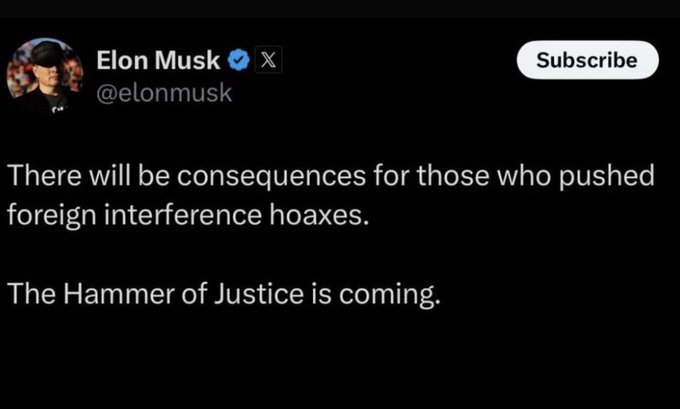Click the Subscribe button
The height and width of the screenshot is (409, 680).
pyautogui.click(x=587, y=60)
